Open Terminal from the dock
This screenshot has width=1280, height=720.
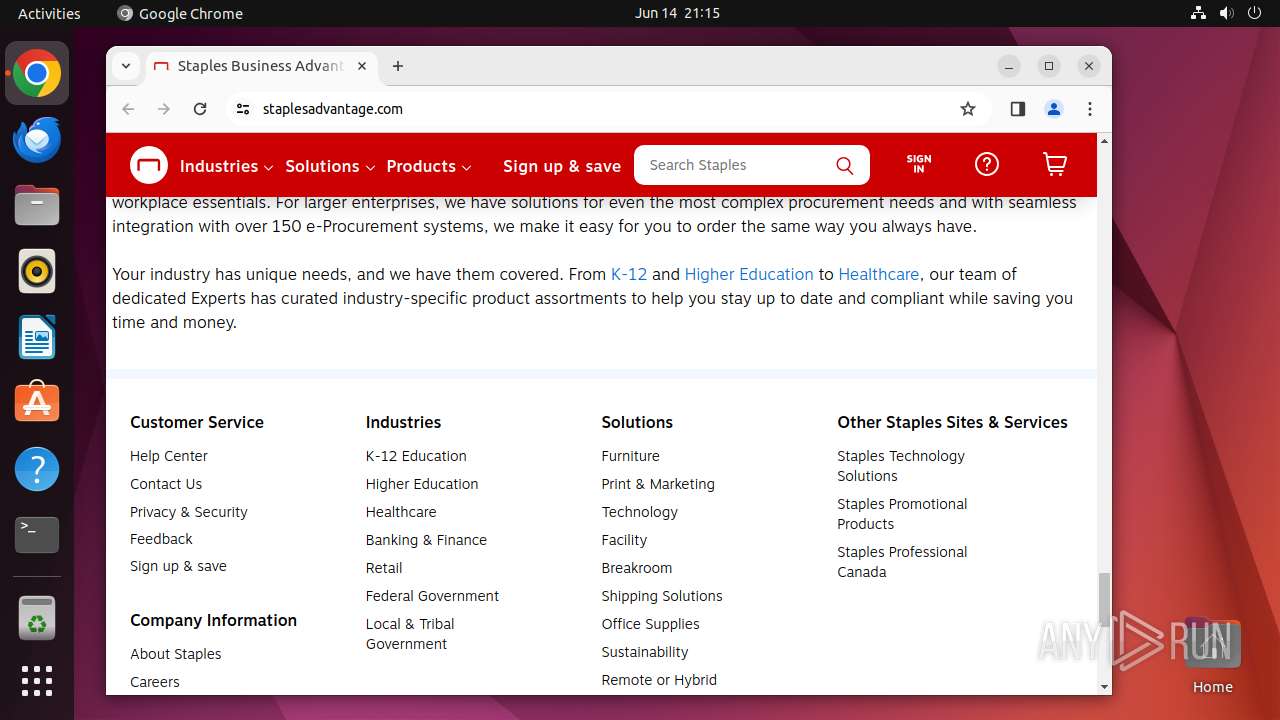click(37, 535)
